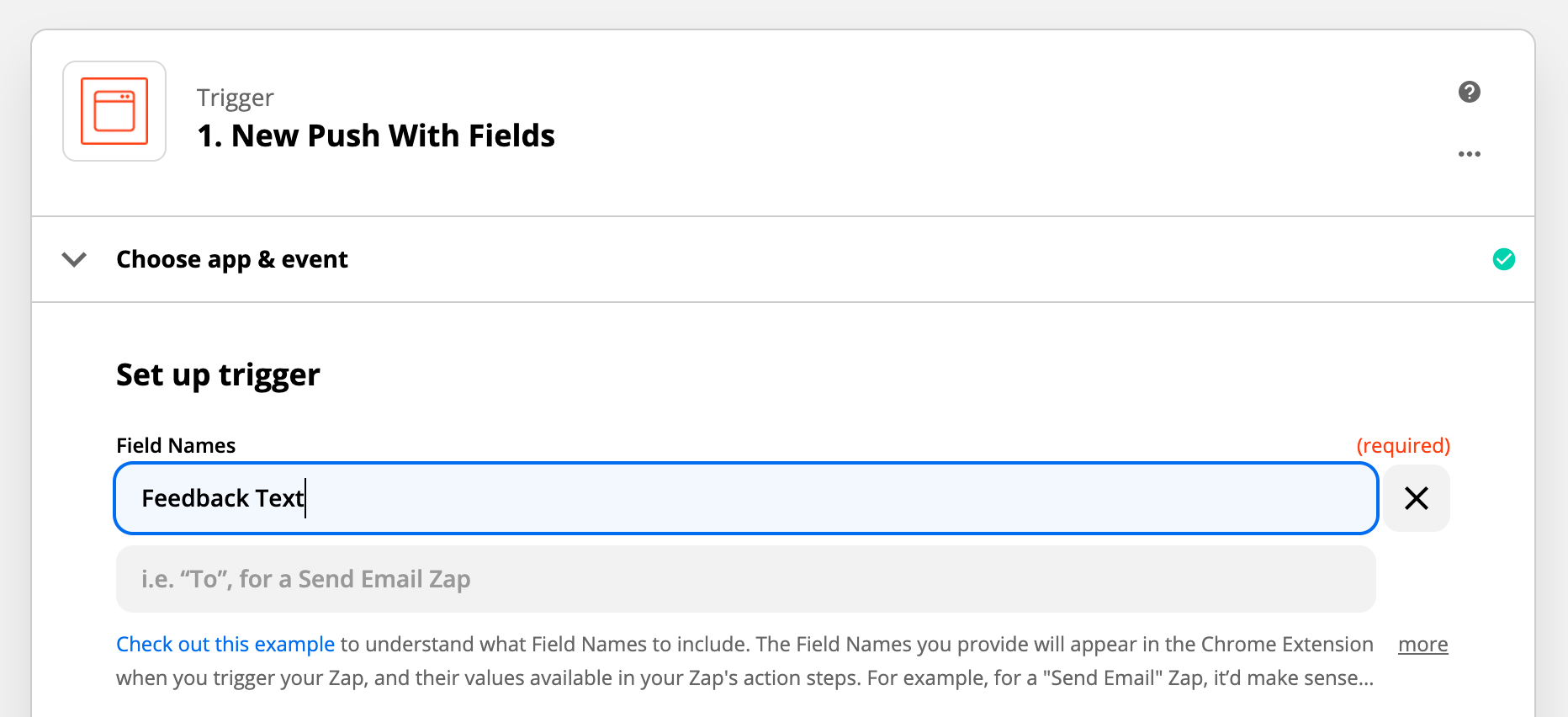This screenshot has width=1568, height=717.
Task: Focus the empty field name placeholder input
Action: tap(744, 579)
